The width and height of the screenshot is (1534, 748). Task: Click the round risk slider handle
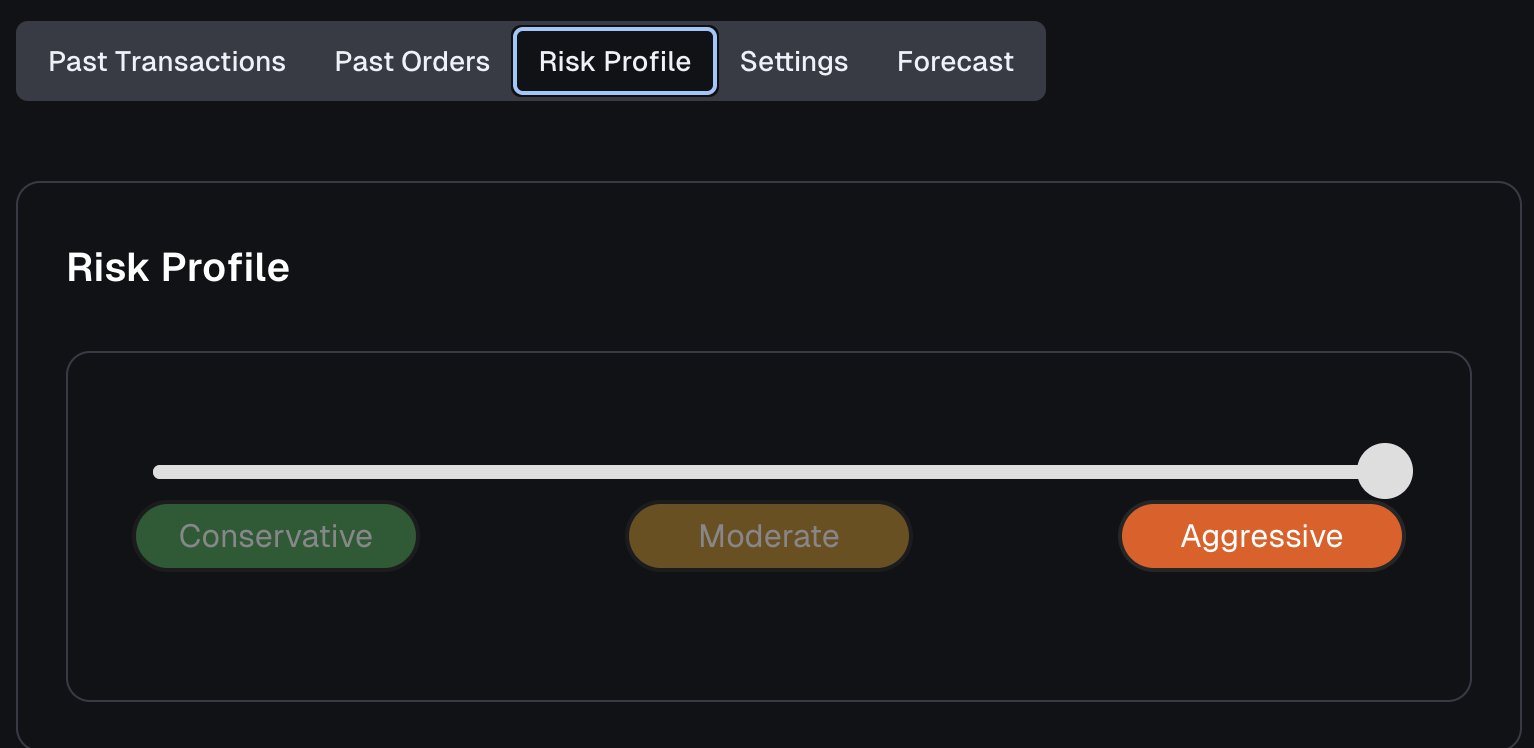click(1385, 471)
